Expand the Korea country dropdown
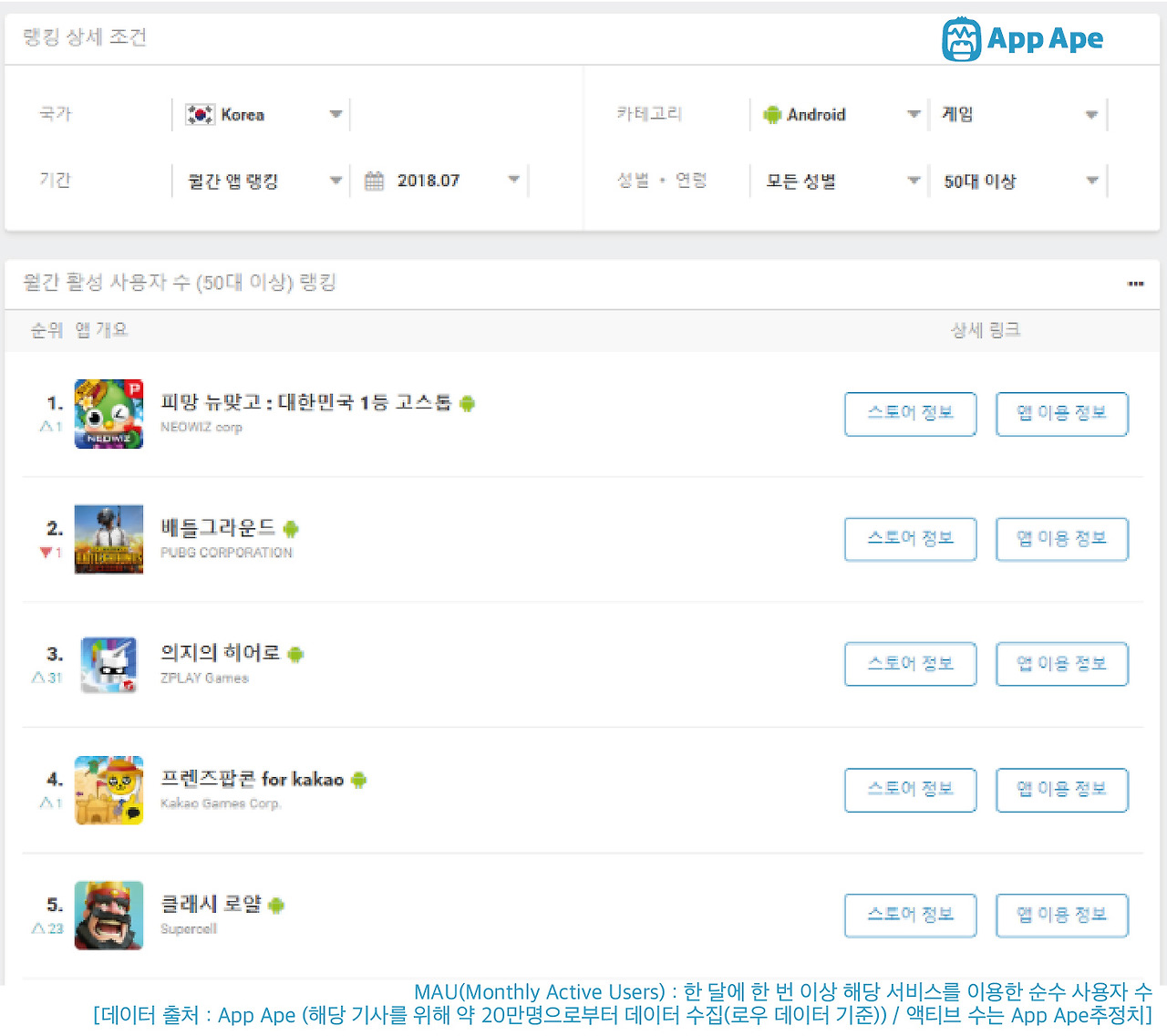 (x=261, y=115)
